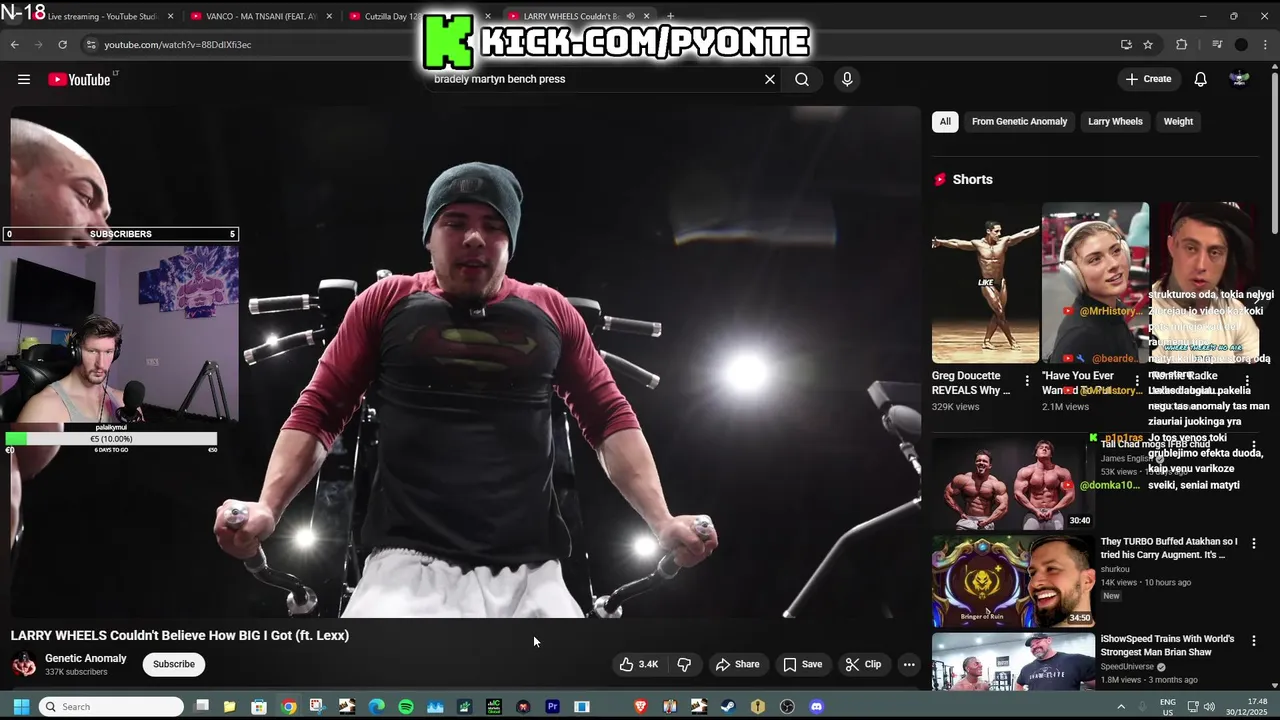Reload the current page

click(x=62, y=44)
